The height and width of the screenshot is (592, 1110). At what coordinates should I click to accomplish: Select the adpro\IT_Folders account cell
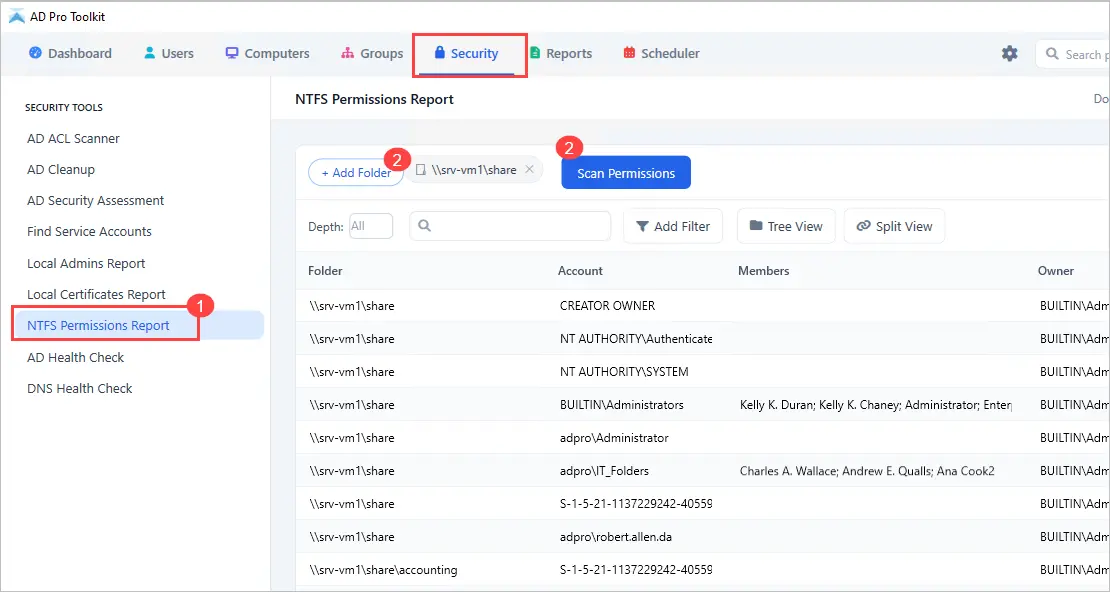[604, 471]
